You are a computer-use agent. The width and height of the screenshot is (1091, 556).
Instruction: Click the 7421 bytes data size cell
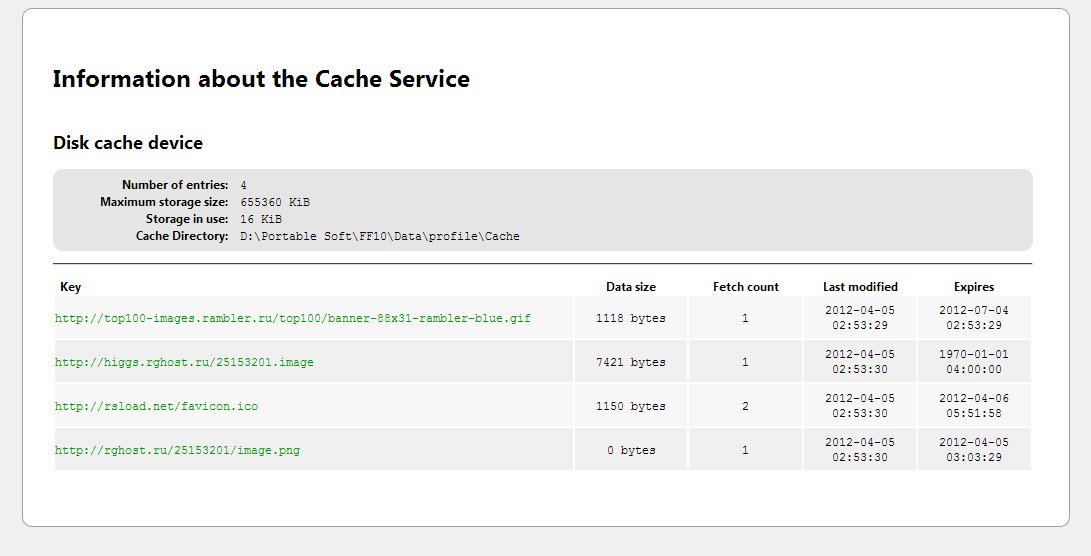[x=631, y=363]
